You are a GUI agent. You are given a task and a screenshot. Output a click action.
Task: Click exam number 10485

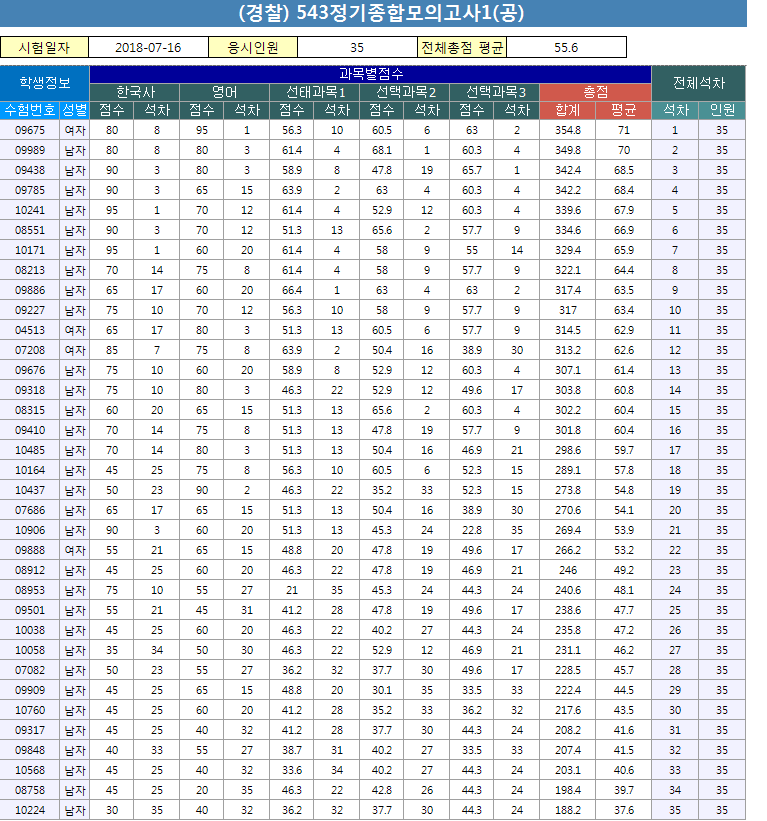30,450
